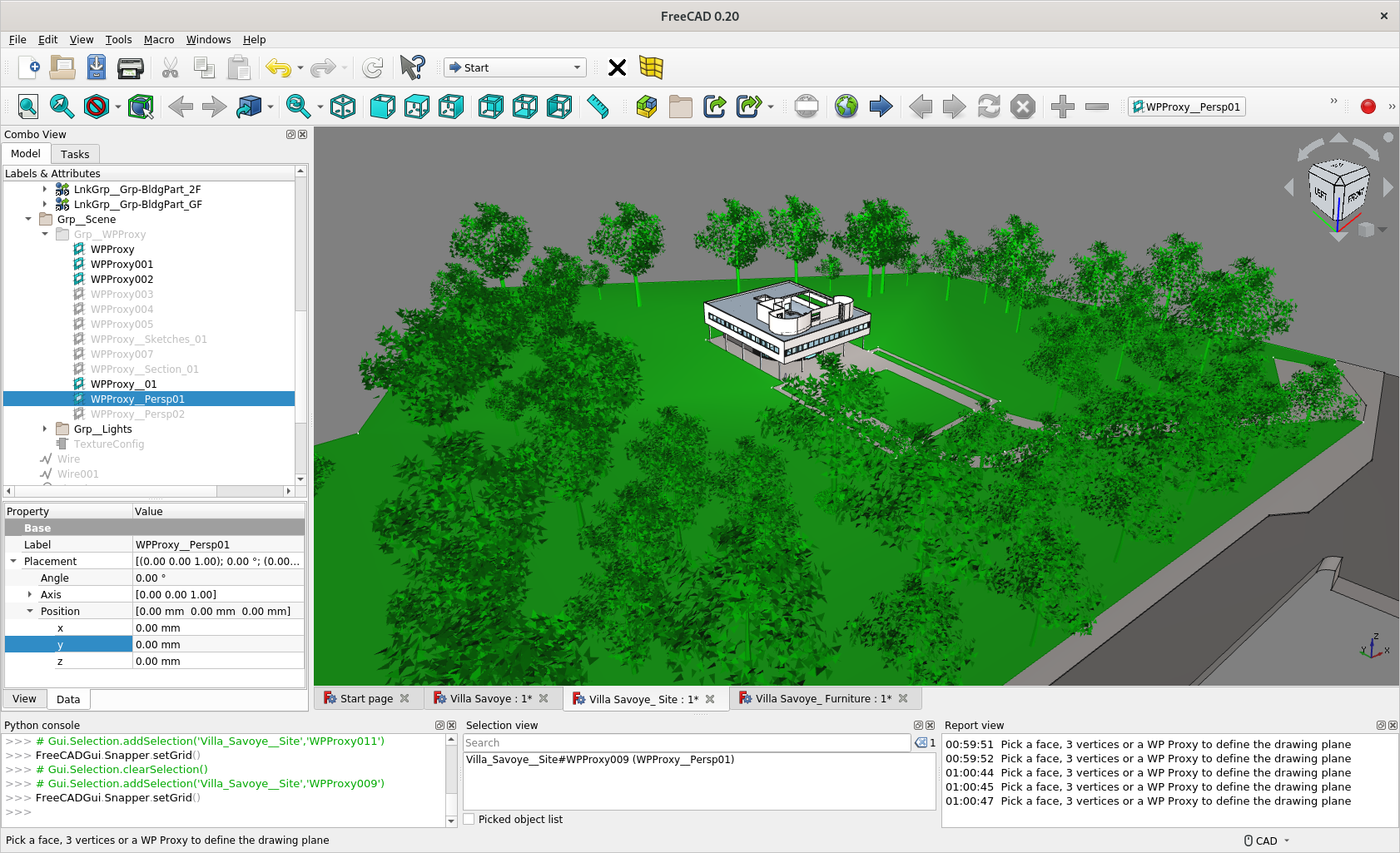Click the WPProxy__Persp01 working plane button
1400x853 pixels.
[x=1186, y=107]
